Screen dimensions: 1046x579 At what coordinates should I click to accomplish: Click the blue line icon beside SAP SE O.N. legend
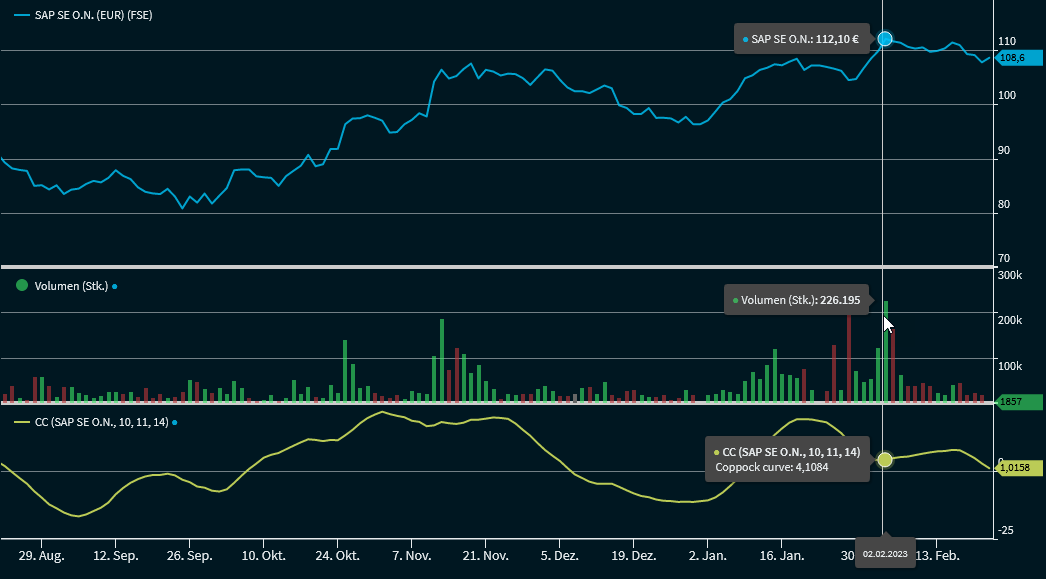coord(22,16)
